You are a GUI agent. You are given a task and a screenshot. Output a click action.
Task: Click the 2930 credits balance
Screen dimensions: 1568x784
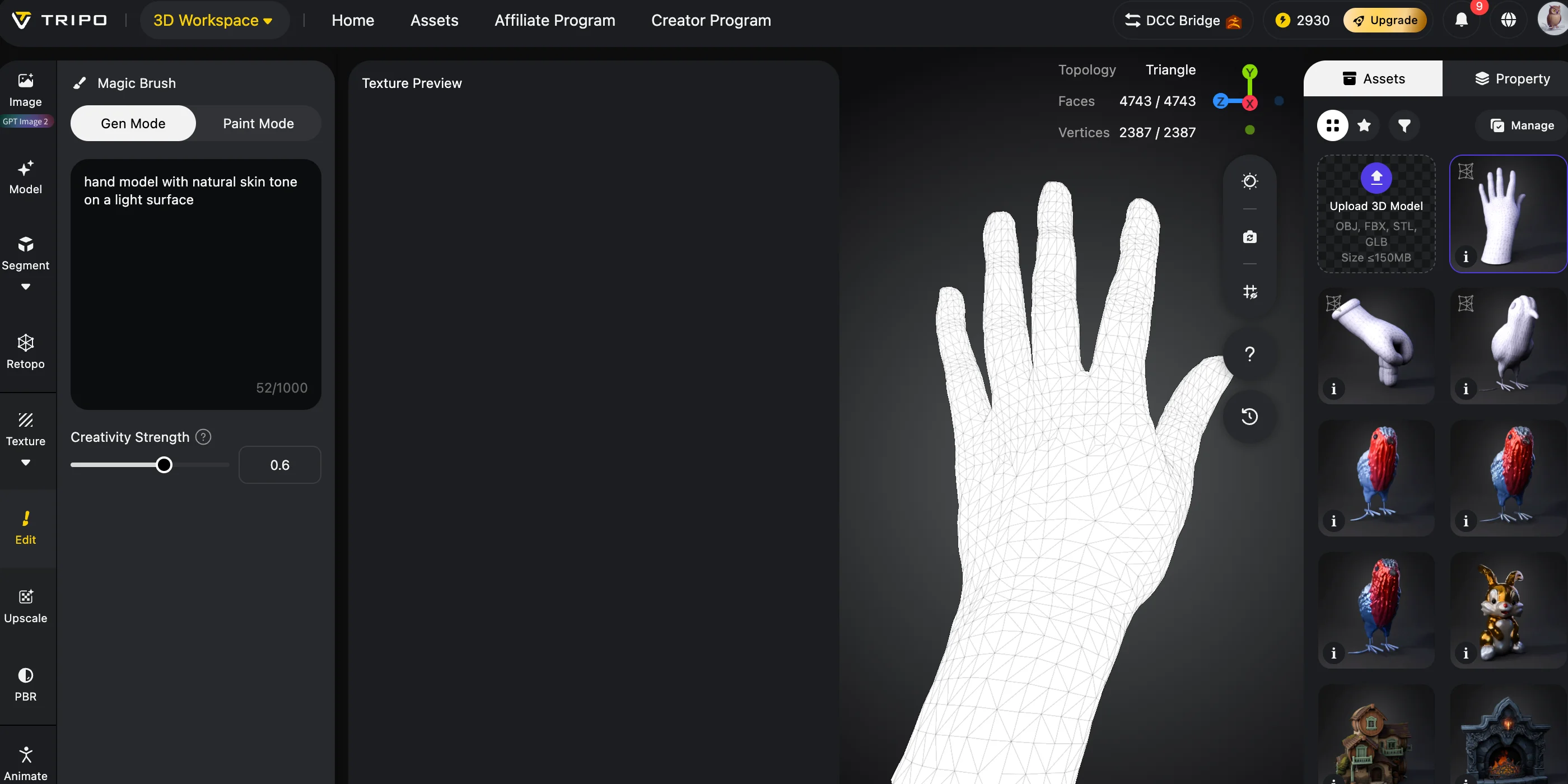pyautogui.click(x=1302, y=20)
